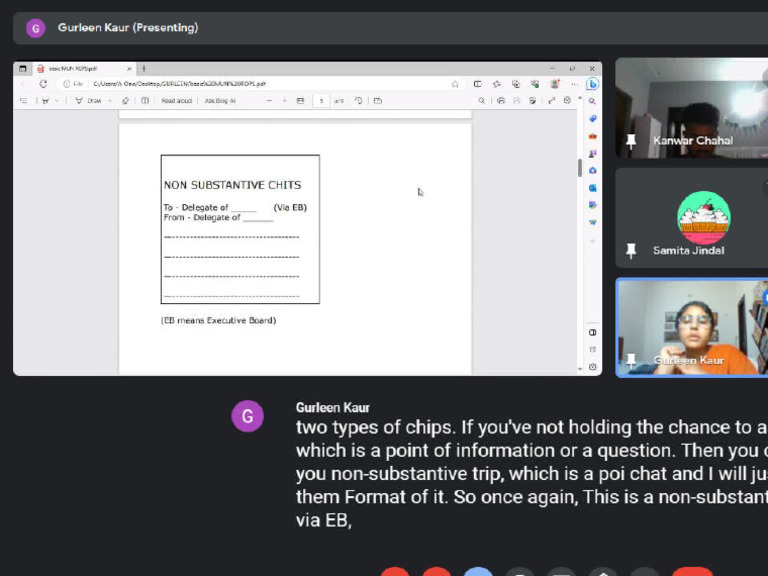This screenshot has height=576, width=768.
Task: Toggle the Edge sidebar hide button
Action: 592,332
